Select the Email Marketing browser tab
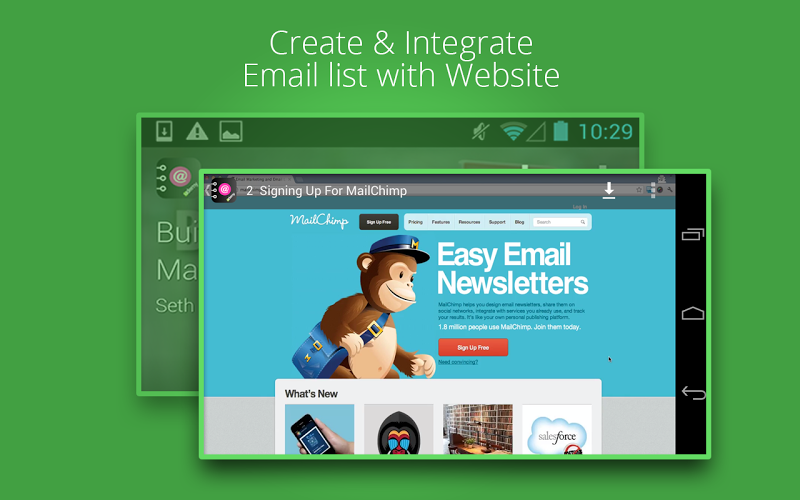 click(x=261, y=180)
